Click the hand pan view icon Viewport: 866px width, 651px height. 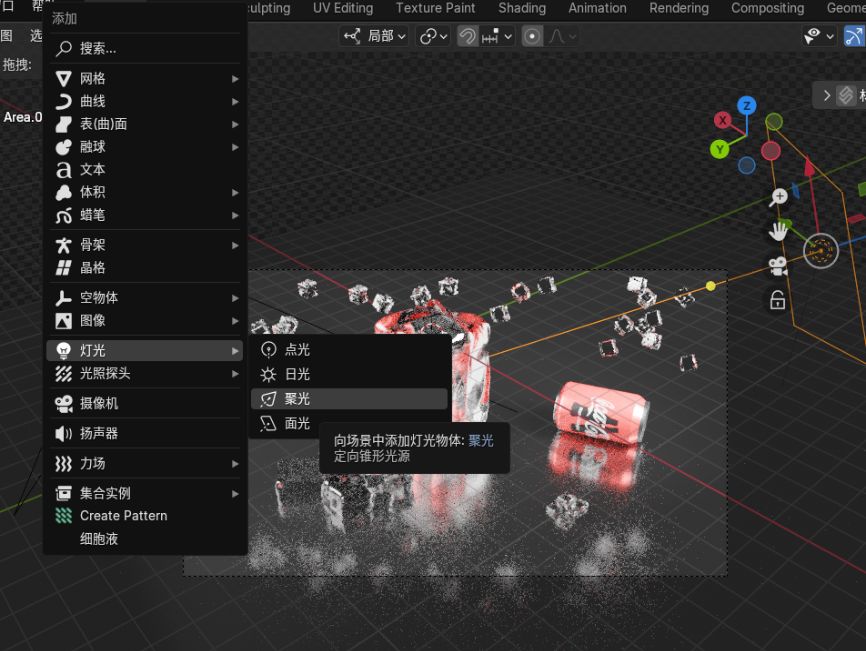point(778,231)
